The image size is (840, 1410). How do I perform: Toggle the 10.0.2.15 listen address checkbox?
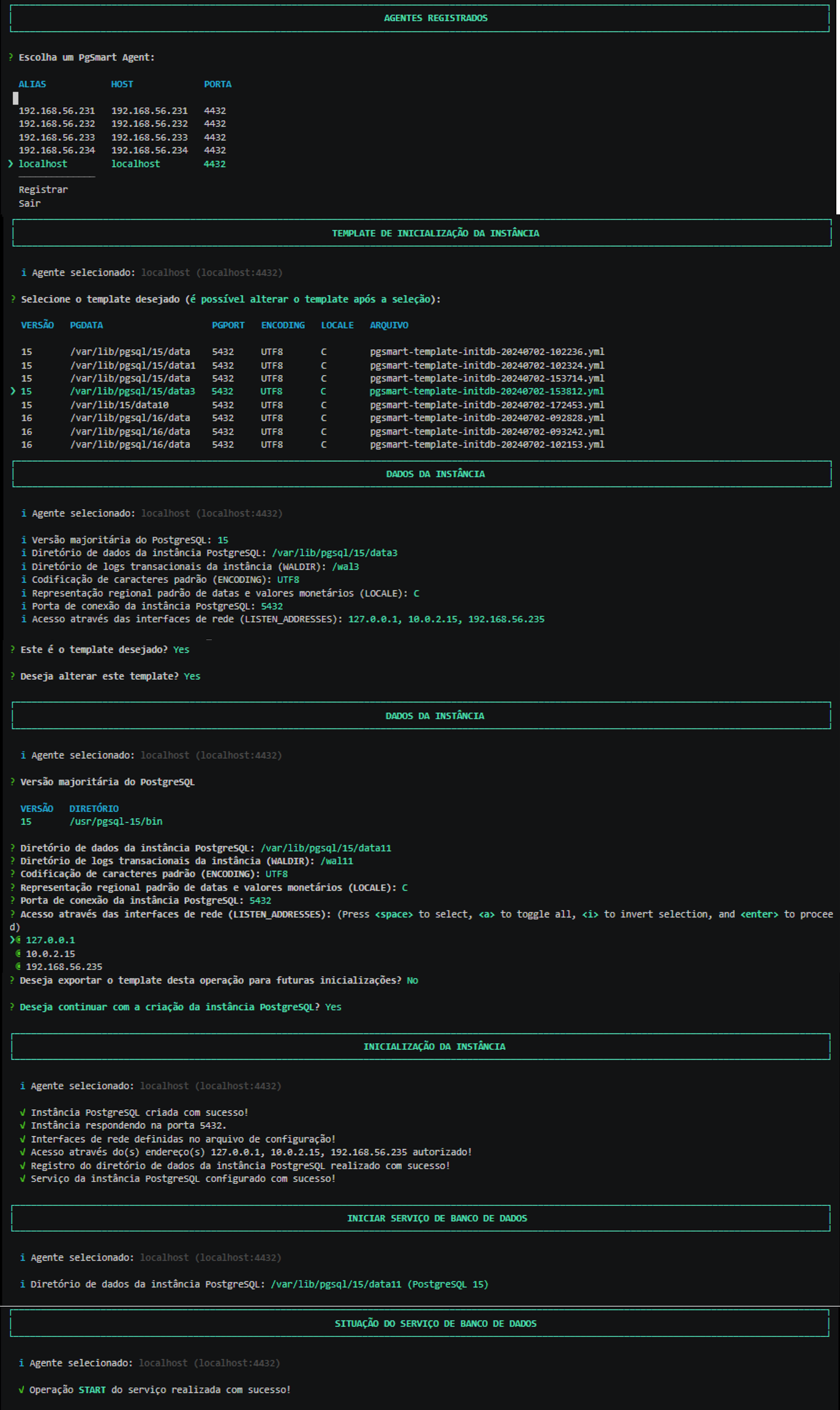pyautogui.click(x=19, y=954)
